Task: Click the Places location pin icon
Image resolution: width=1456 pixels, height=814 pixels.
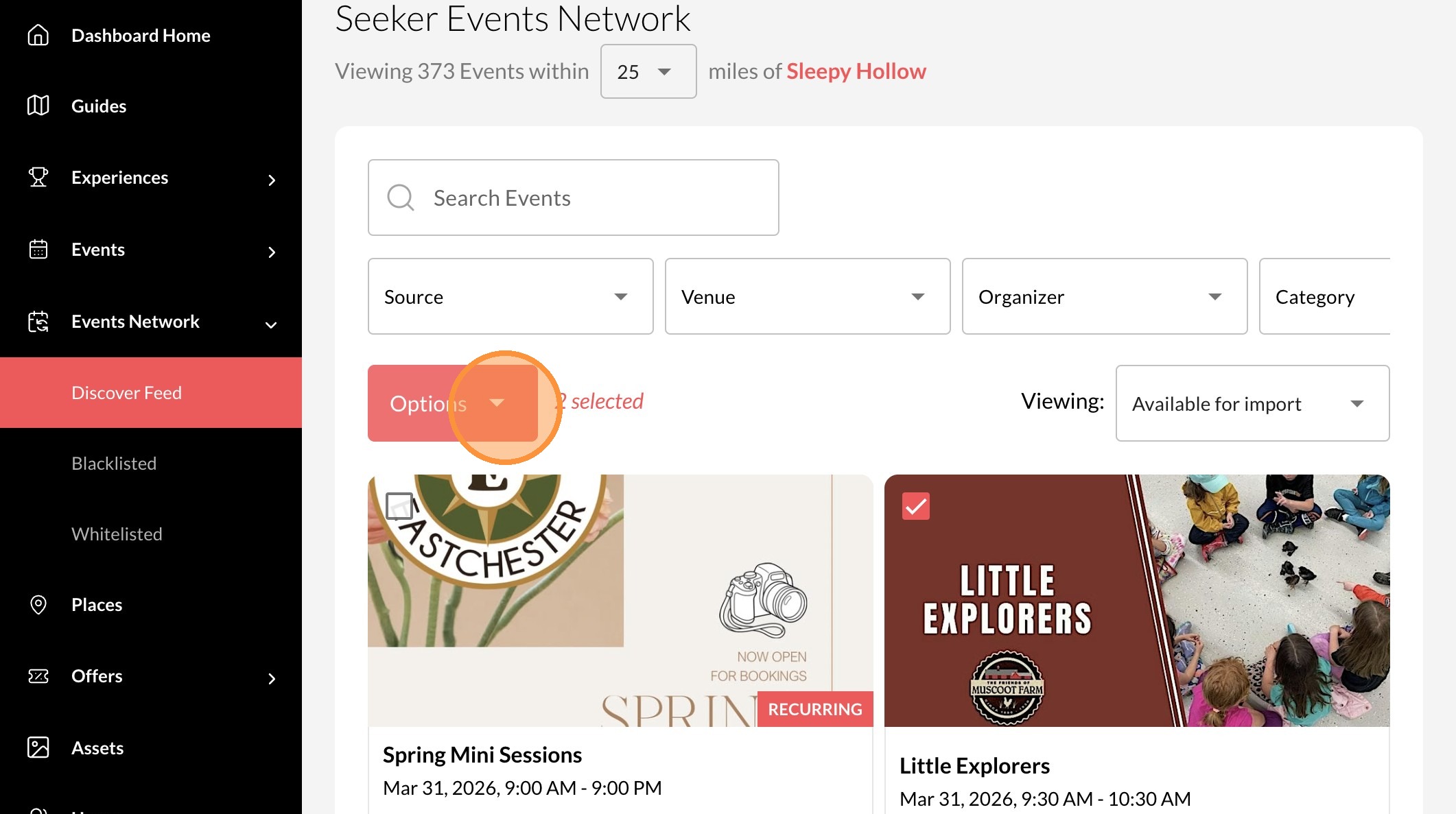Action: tap(38, 604)
